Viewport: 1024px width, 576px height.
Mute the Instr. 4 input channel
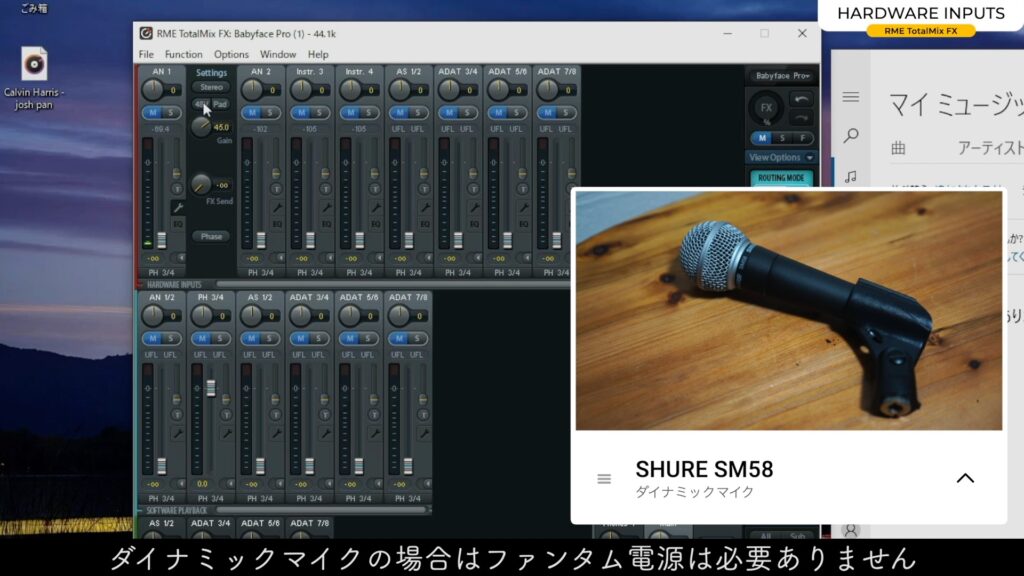pos(351,112)
